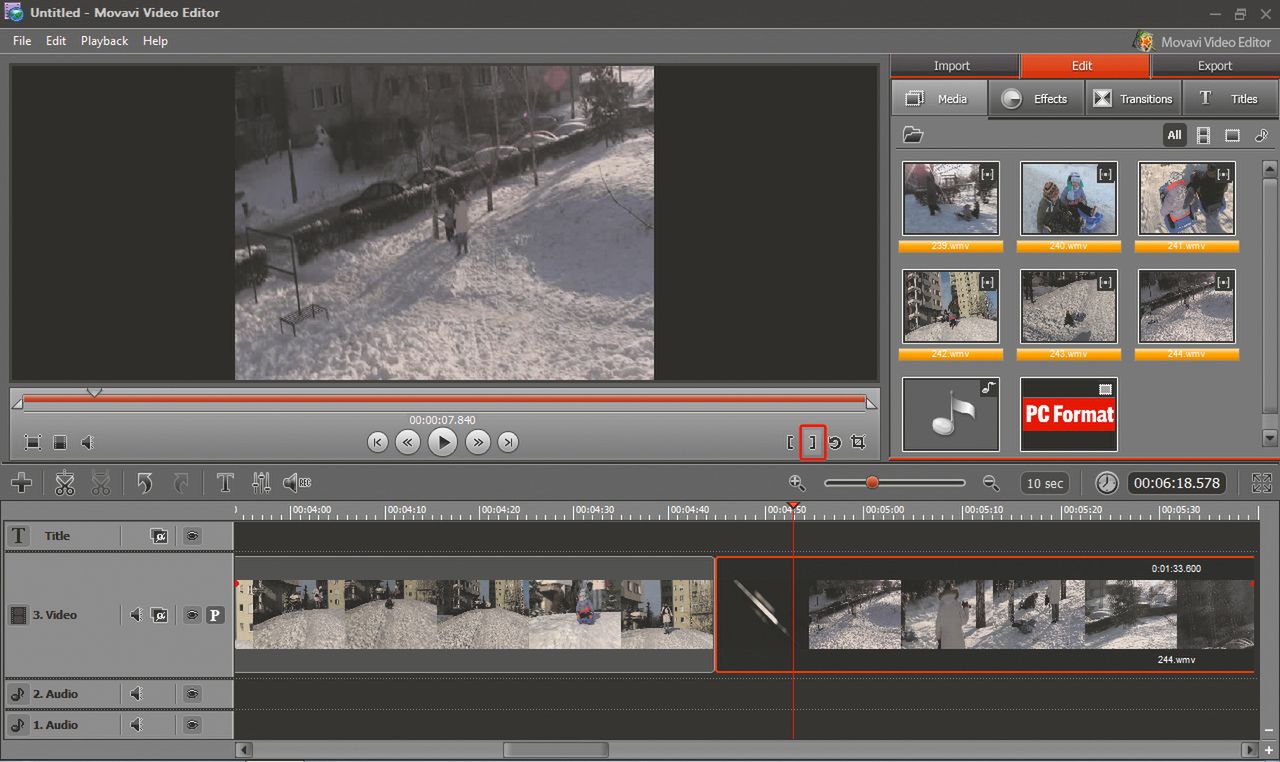
Task: Fit the timeline to window icon
Action: 1262,483
